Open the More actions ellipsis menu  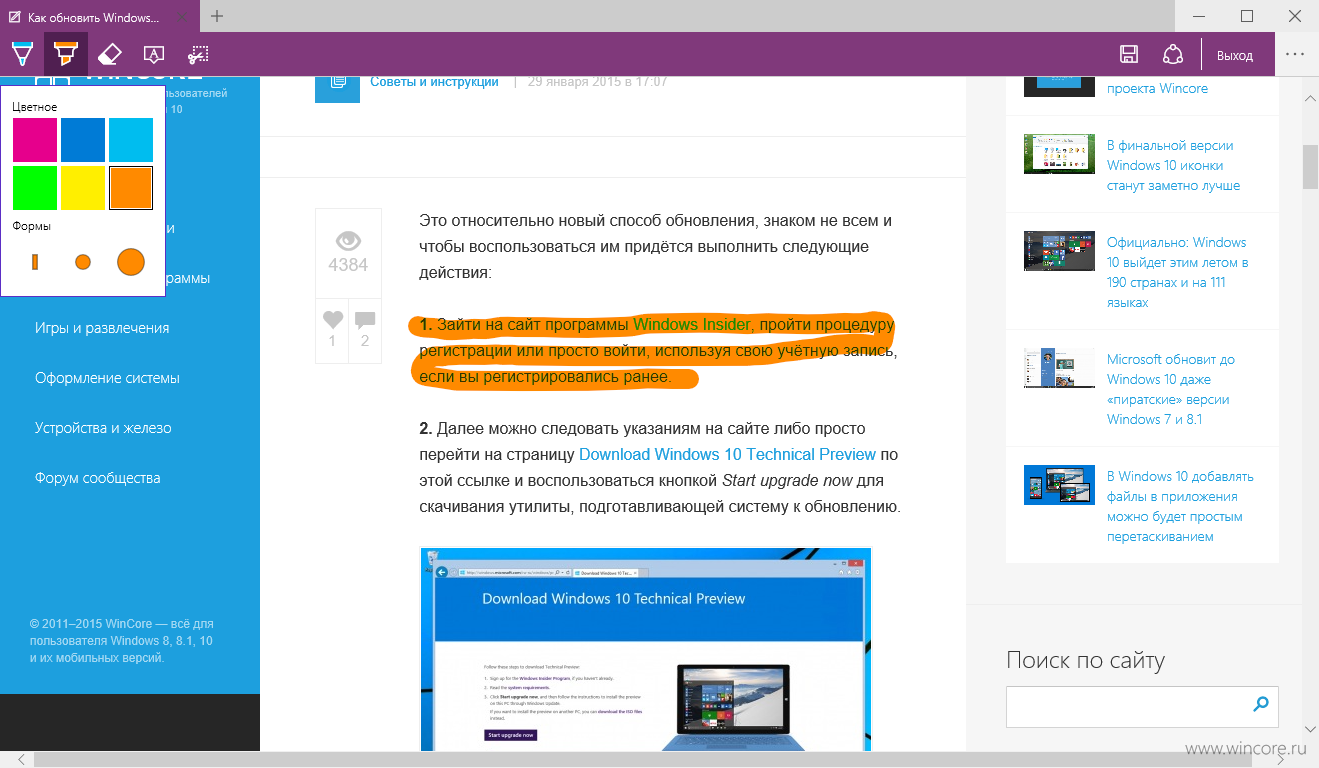[1296, 55]
